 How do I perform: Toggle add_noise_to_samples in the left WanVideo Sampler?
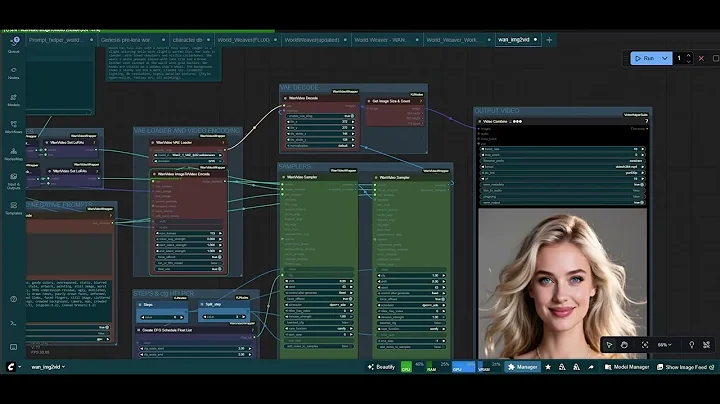(319, 346)
